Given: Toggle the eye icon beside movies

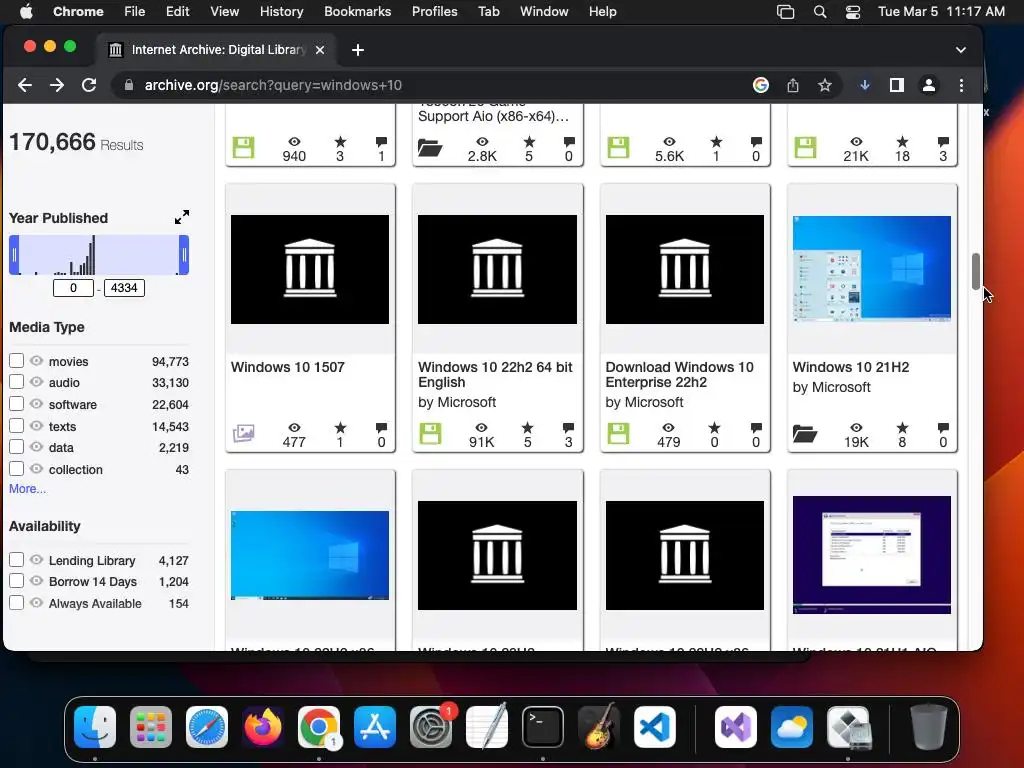Looking at the screenshot, I should 37,360.
